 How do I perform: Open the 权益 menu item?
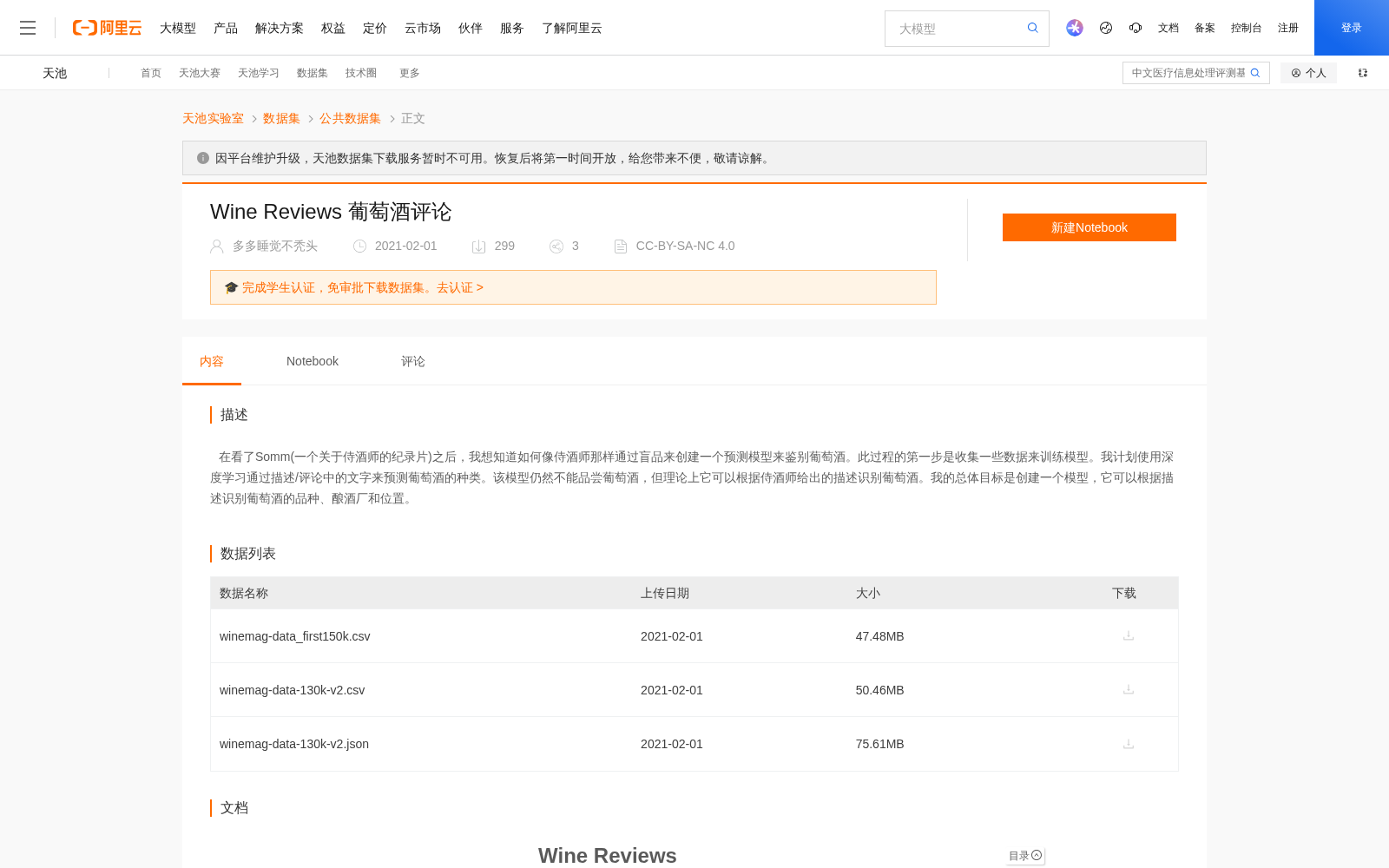tap(333, 28)
